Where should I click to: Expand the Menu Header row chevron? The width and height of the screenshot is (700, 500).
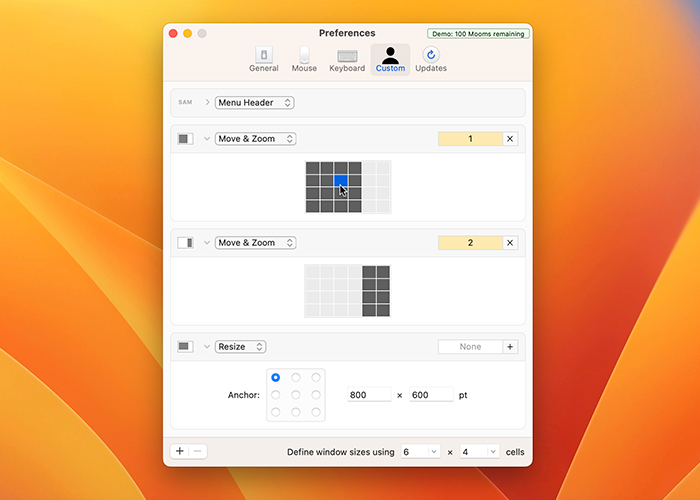click(x=207, y=103)
